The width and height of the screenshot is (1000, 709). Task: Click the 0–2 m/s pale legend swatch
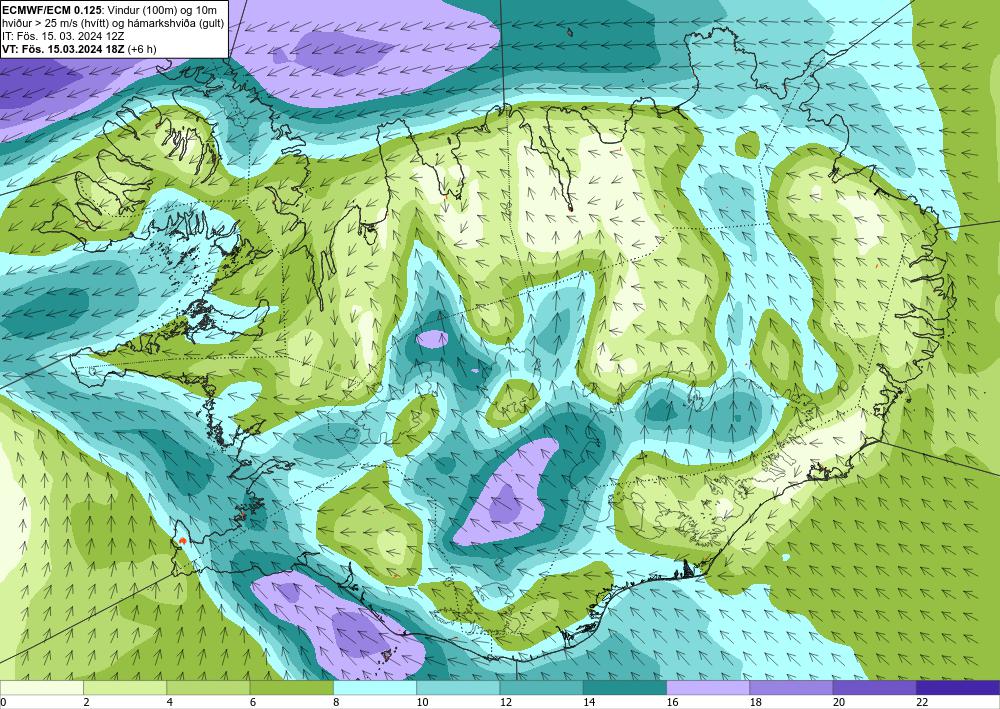[41, 687]
